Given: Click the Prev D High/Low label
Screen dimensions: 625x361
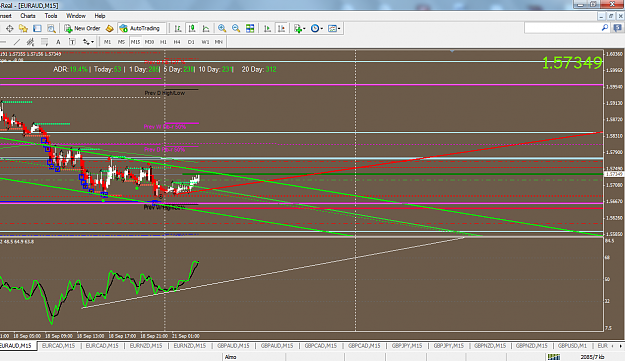Looking at the screenshot, I should 165,93.
